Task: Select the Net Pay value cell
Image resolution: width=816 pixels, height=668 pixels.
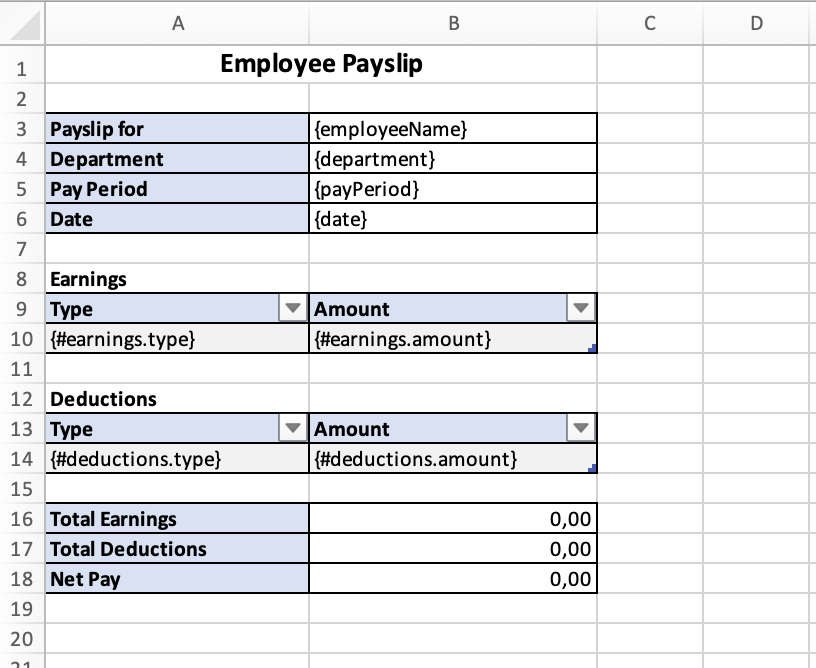Action: coord(453,579)
